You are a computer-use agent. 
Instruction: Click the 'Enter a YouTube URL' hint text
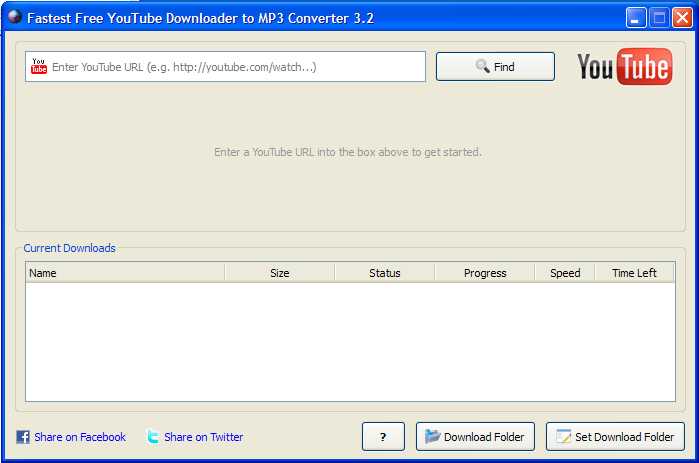pyautogui.click(x=348, y=152)
